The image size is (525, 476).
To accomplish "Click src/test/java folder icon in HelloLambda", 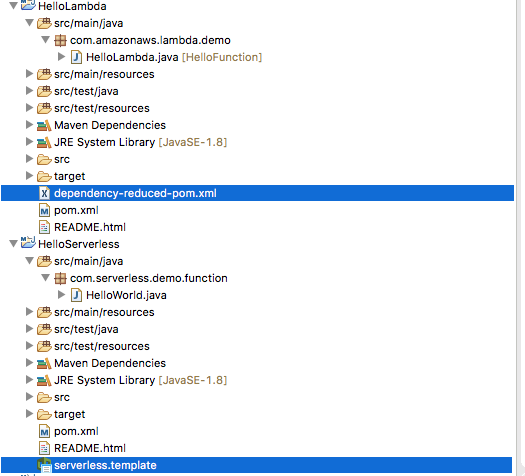I will 44,91.
